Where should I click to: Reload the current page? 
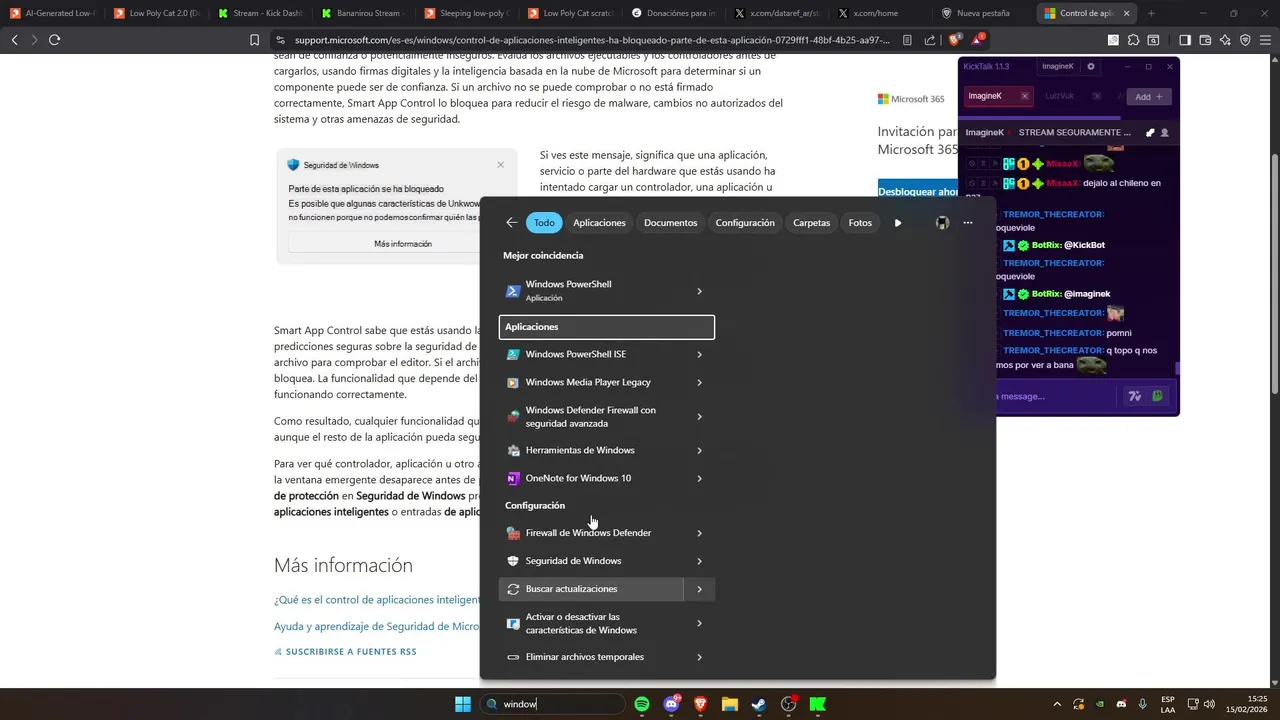54,40
